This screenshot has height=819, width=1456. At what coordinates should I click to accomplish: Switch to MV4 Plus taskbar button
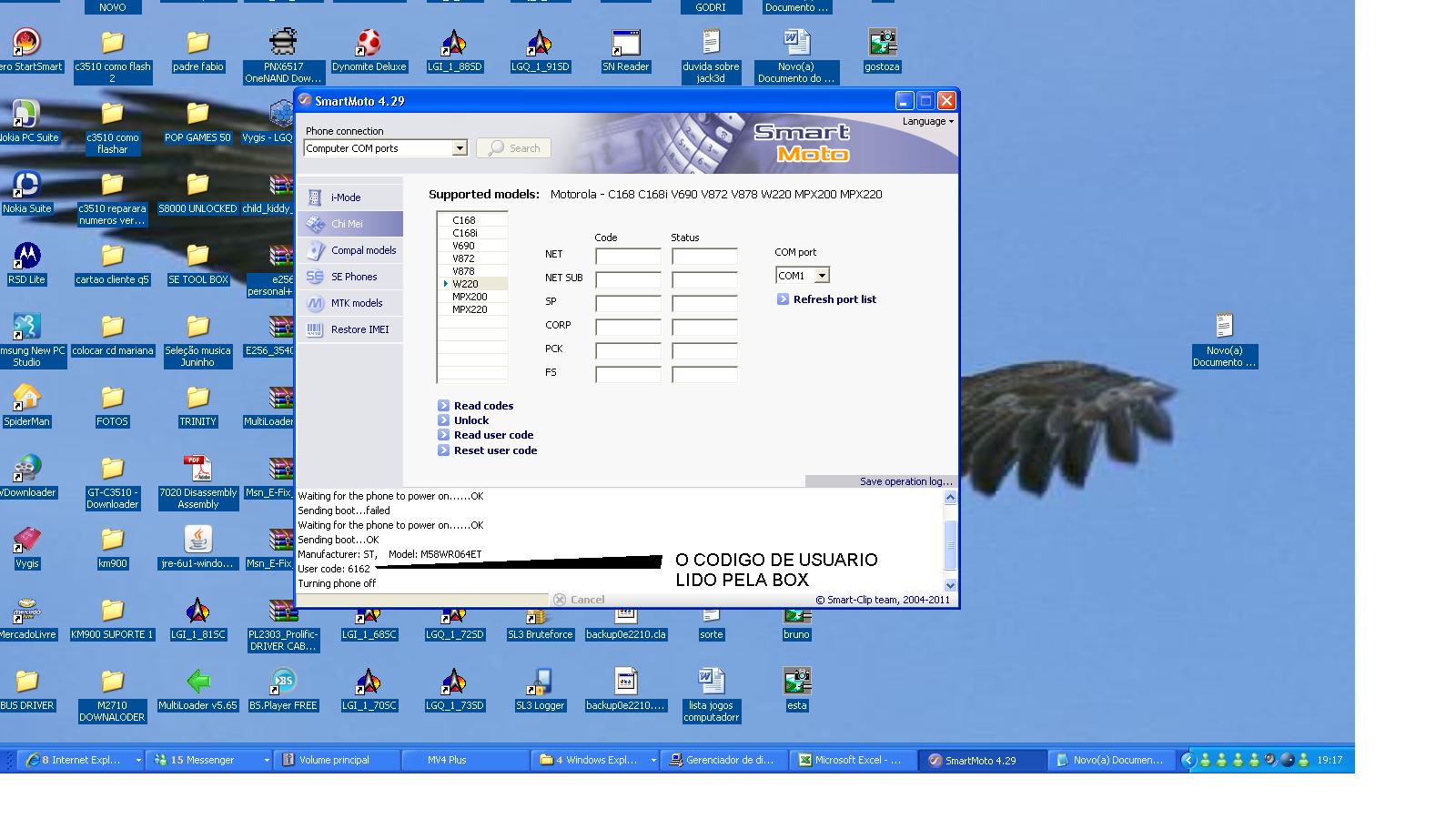point(465,760)
